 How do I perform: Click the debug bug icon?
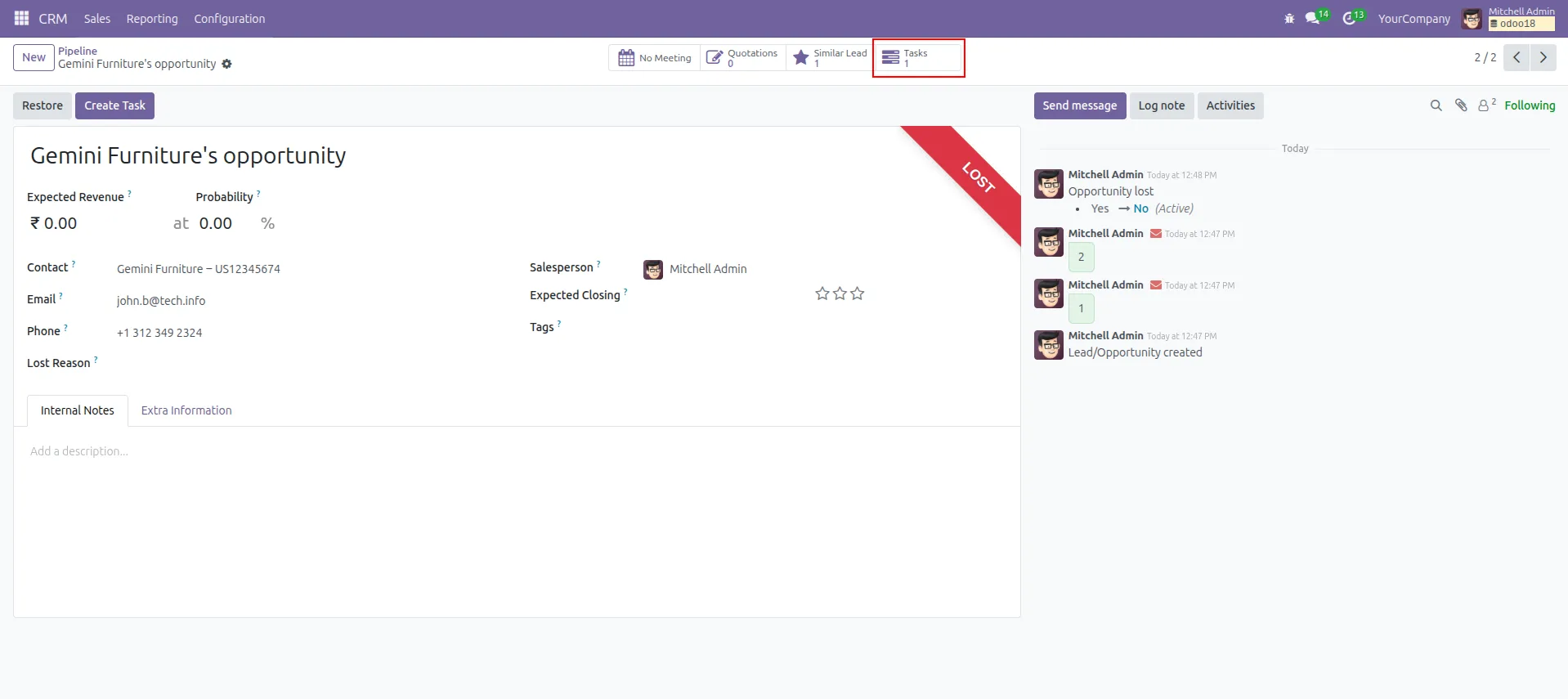(x=1289, y=18)
